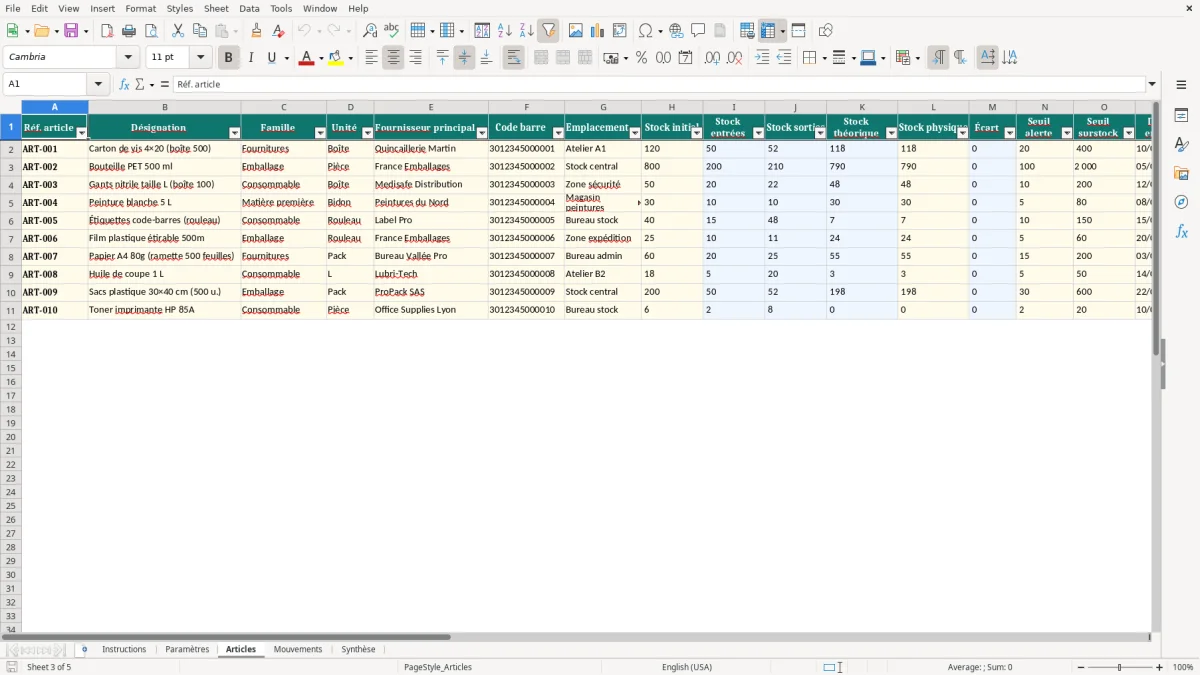Format the cells as percent

642,58
